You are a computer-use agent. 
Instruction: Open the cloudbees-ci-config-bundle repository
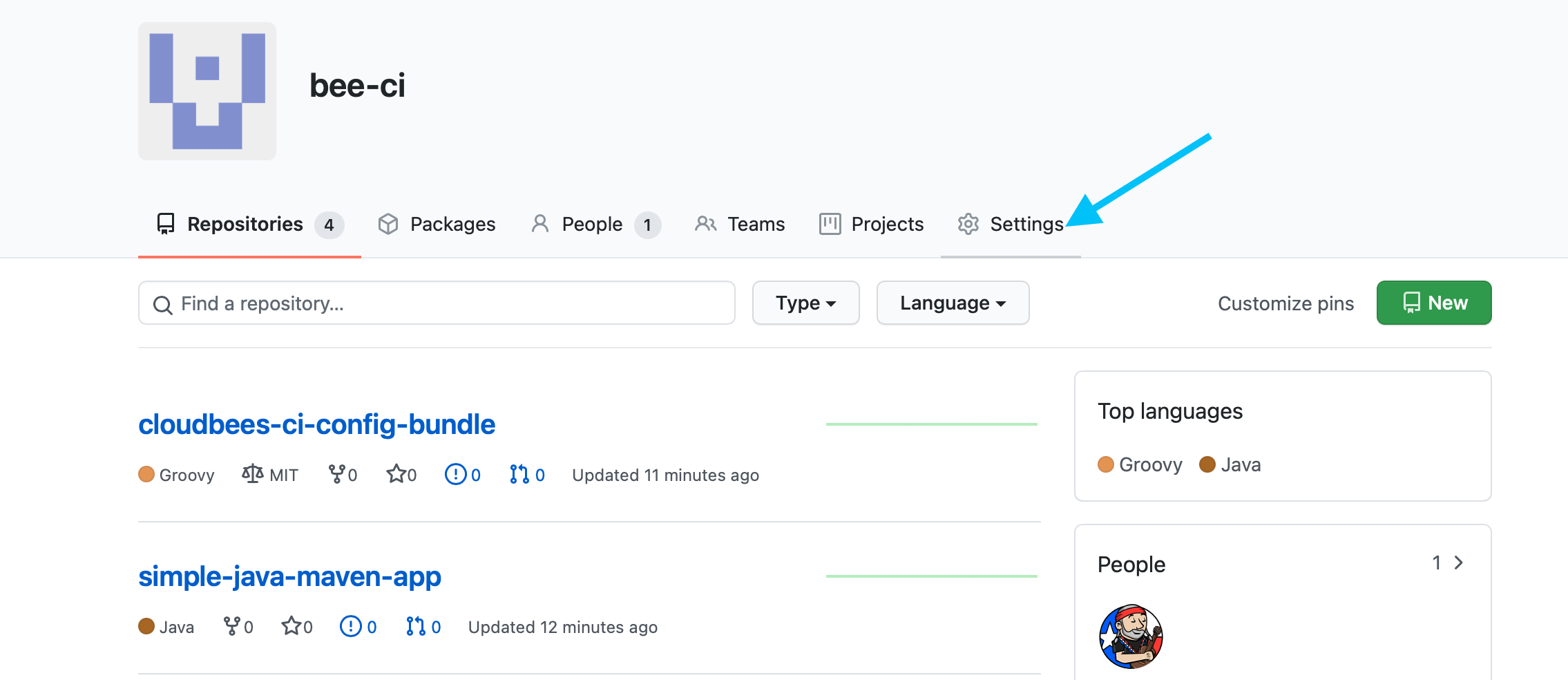[316, 424]
